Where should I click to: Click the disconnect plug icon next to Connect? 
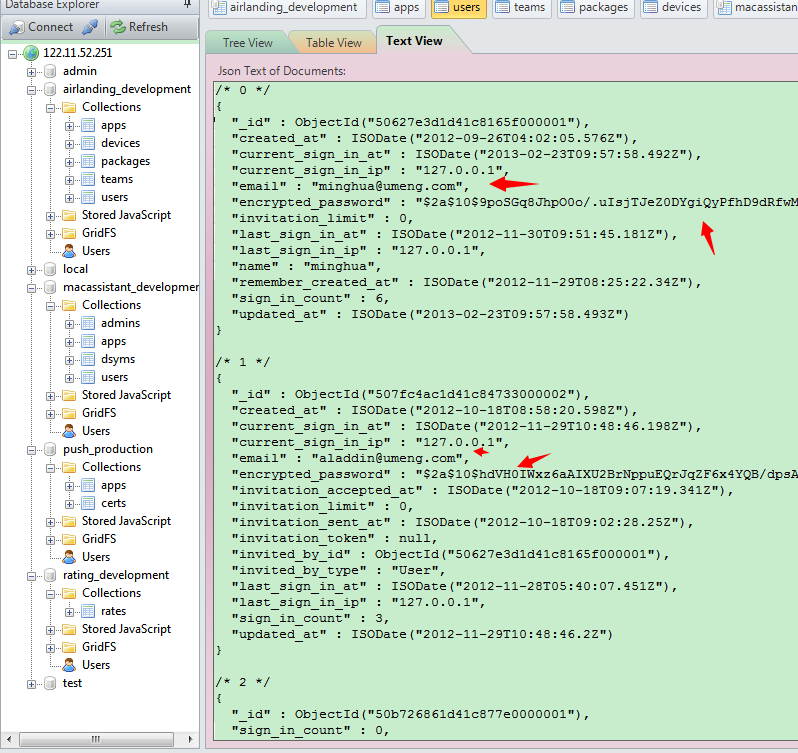coord(90,27)
